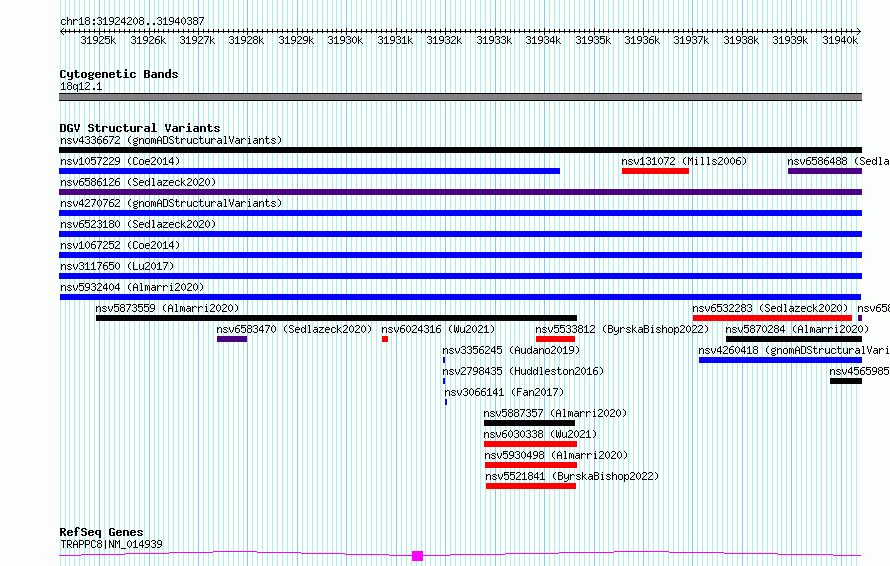This screenshot has width=890, height=566.
Task: Select the nsv6024316 (Wu2021) label
Action: point(438,329)
